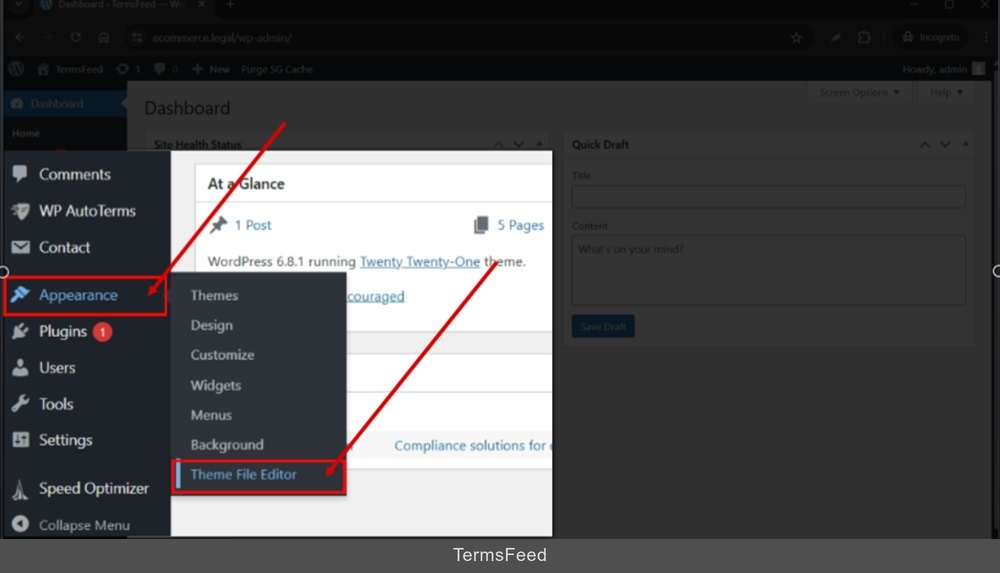Select Customize in Appearance submenu
1000x573 pixels.
[x=222, y=355]
